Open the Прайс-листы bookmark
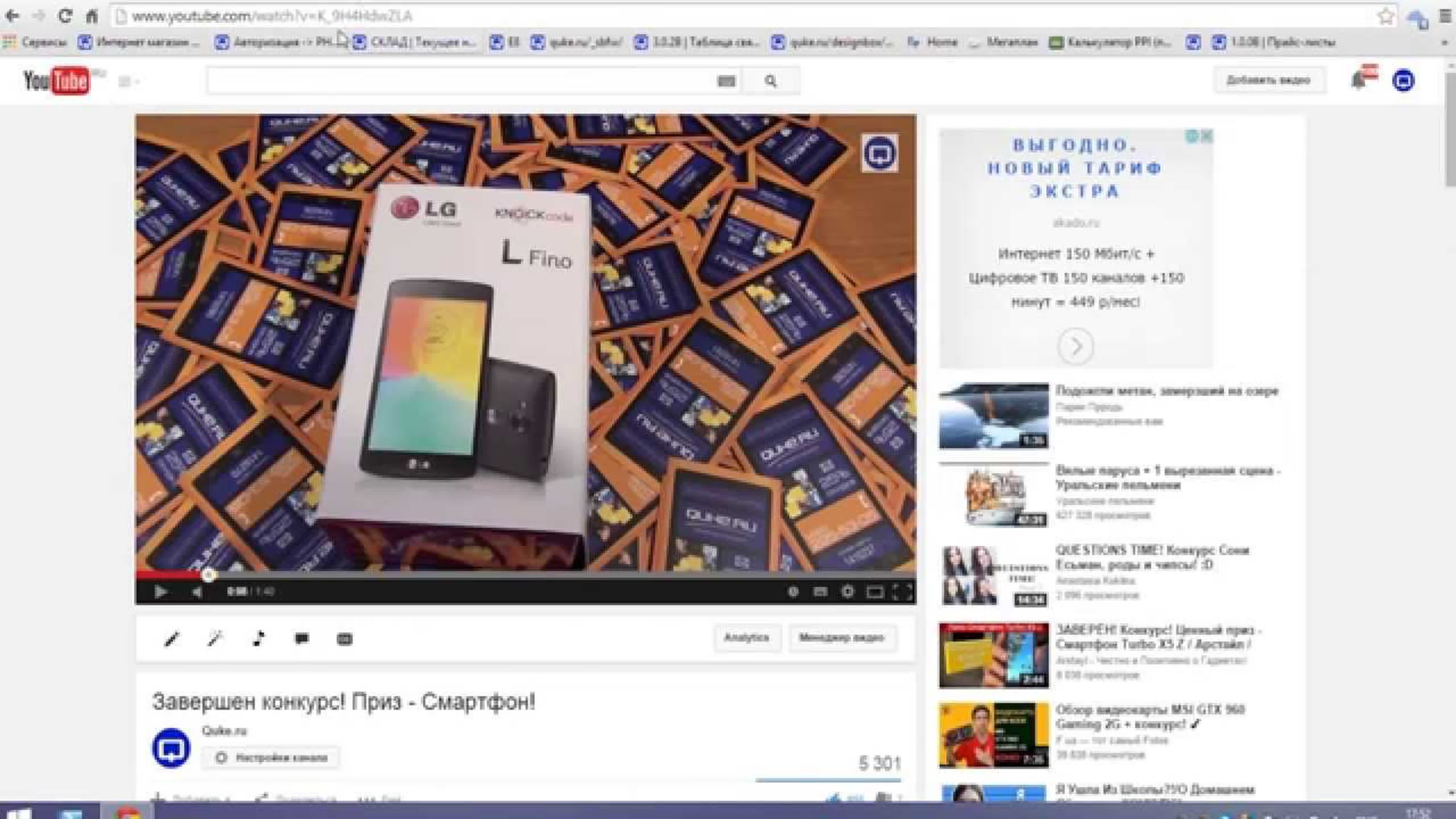The width and height of the screenshot is (1456, 819). pos(1274,42)
